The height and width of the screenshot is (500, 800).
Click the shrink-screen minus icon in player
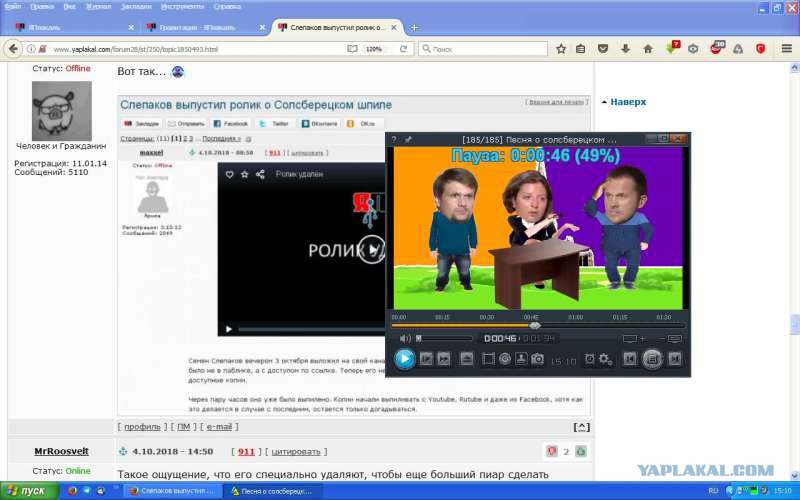click(x=670, y=338)
